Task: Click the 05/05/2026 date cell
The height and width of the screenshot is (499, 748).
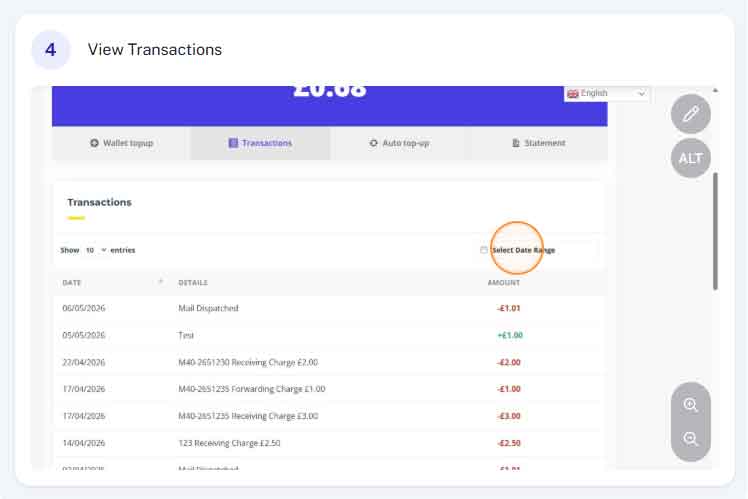Action: pos(83,335)
